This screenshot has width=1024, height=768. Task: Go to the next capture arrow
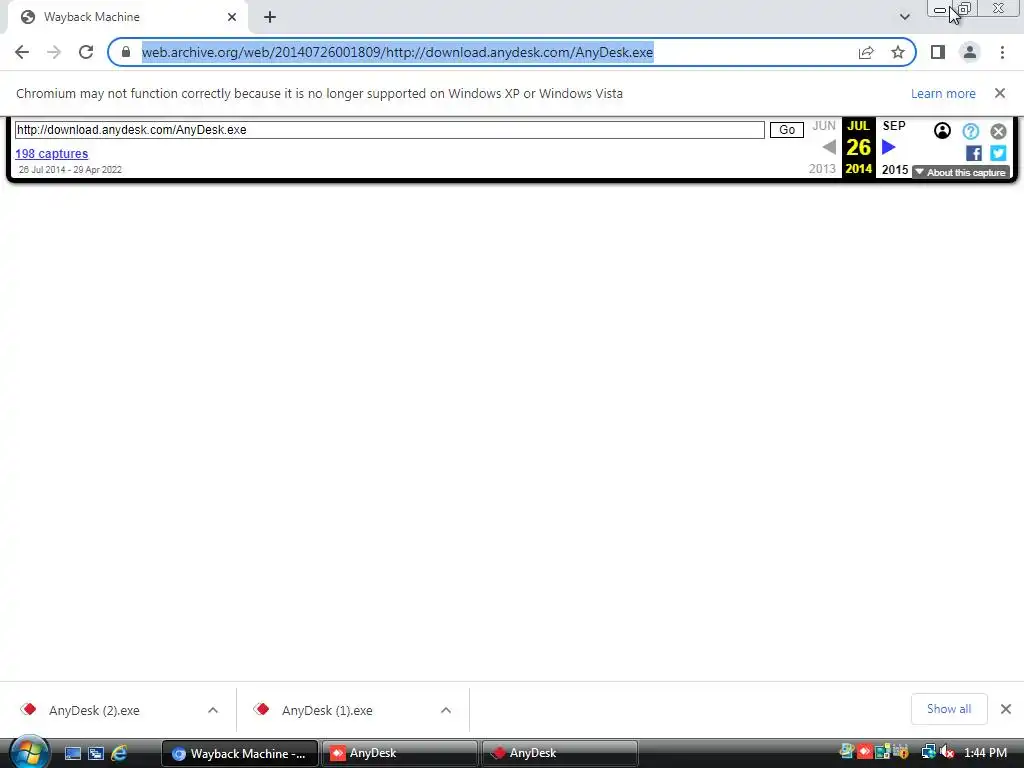point(889,148)
